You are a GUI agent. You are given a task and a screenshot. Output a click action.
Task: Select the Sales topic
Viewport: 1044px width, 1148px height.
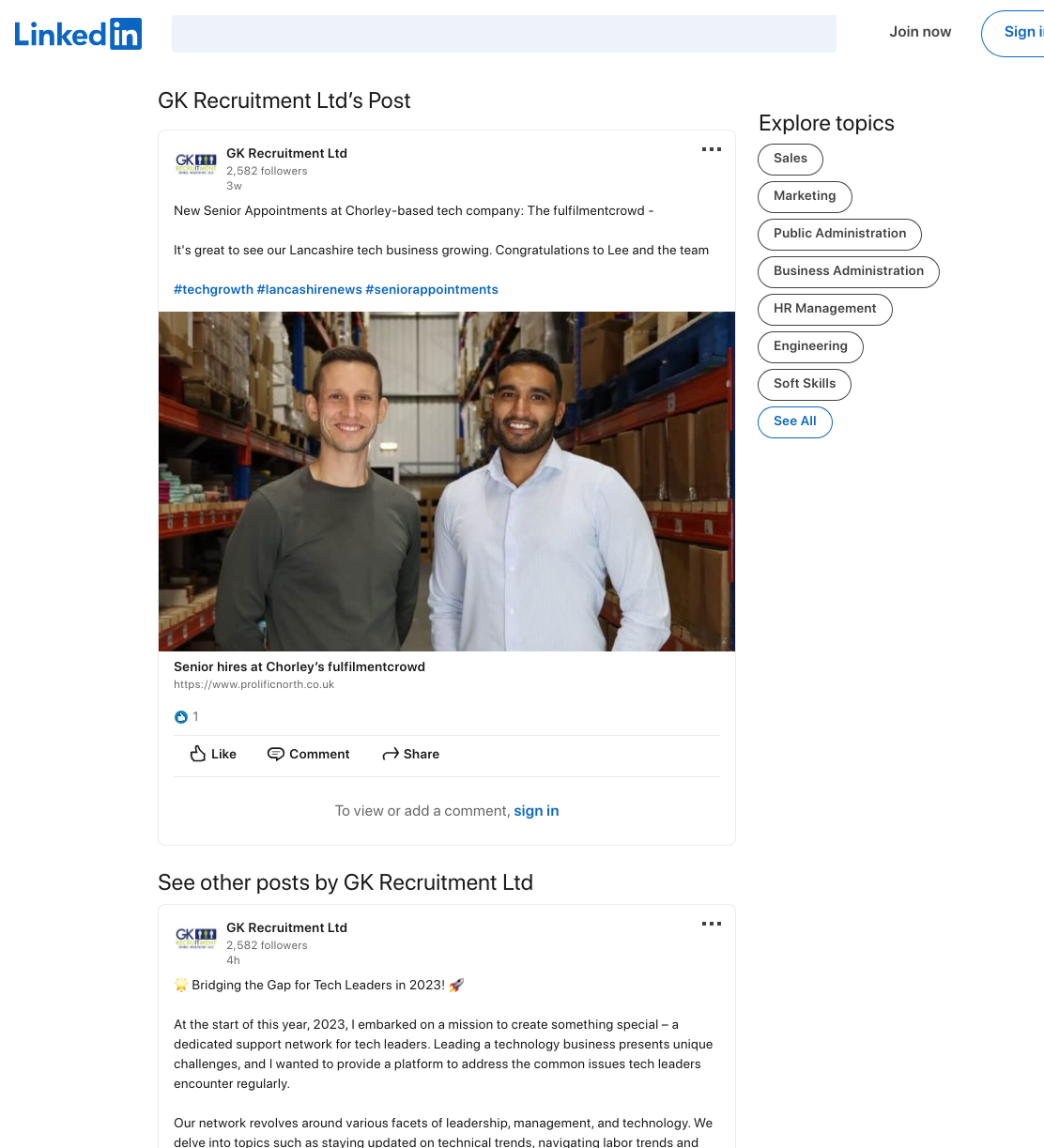[x=791, y=159]
